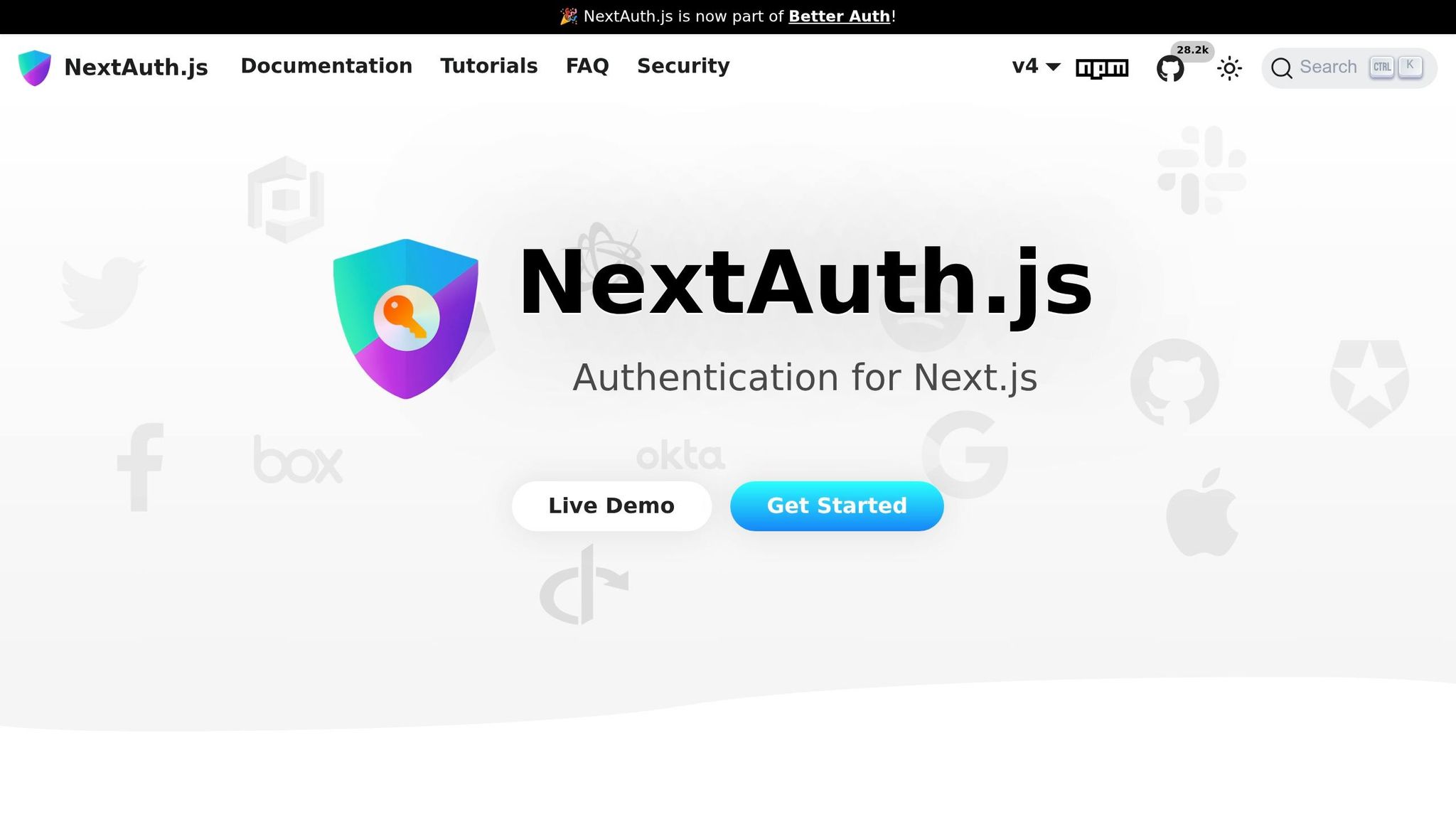This screenshot has width=1456, height=819.
Task: Open the Security nav item
Action: 683,66
